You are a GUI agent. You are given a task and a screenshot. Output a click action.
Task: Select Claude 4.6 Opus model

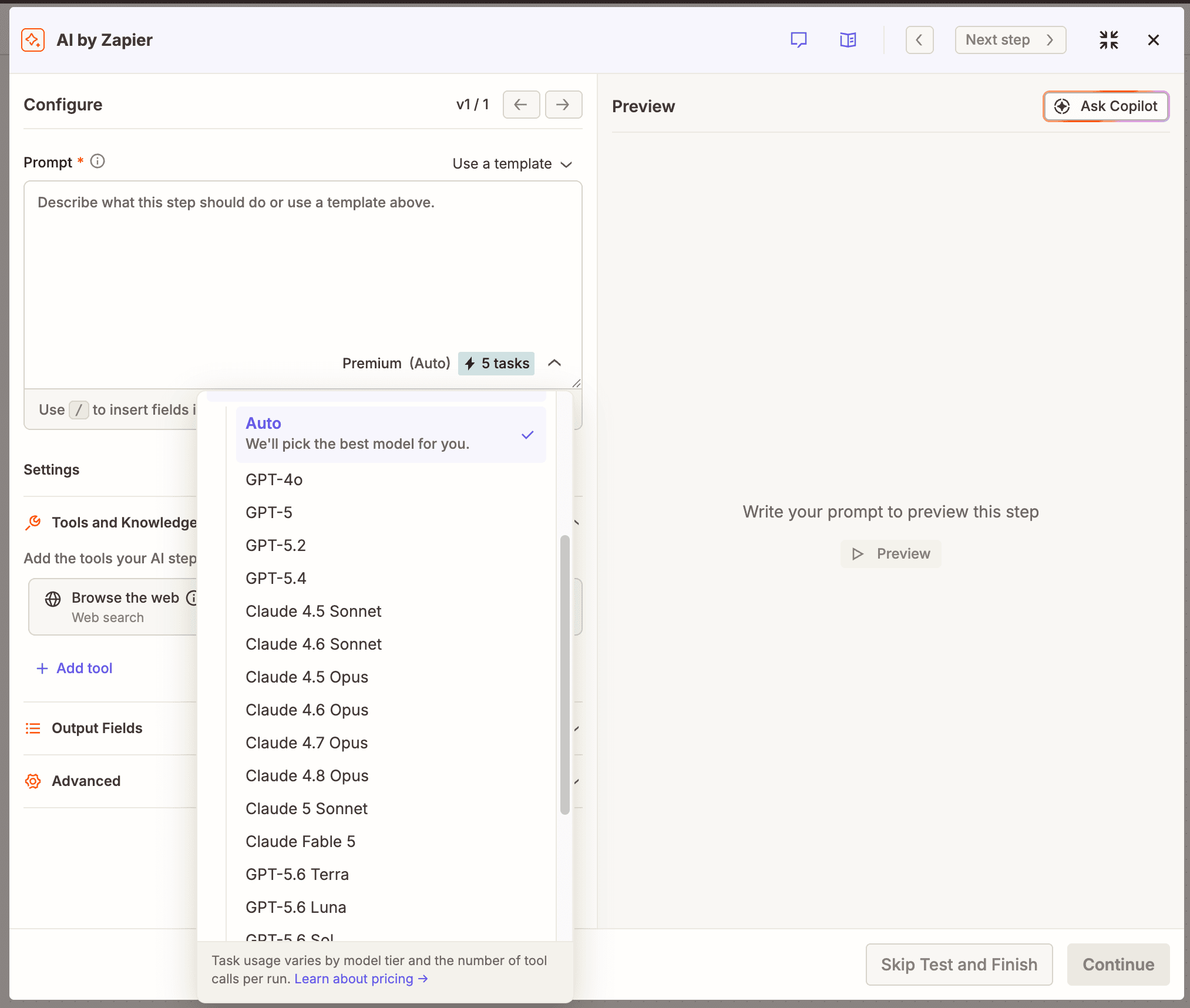point(391,710)
